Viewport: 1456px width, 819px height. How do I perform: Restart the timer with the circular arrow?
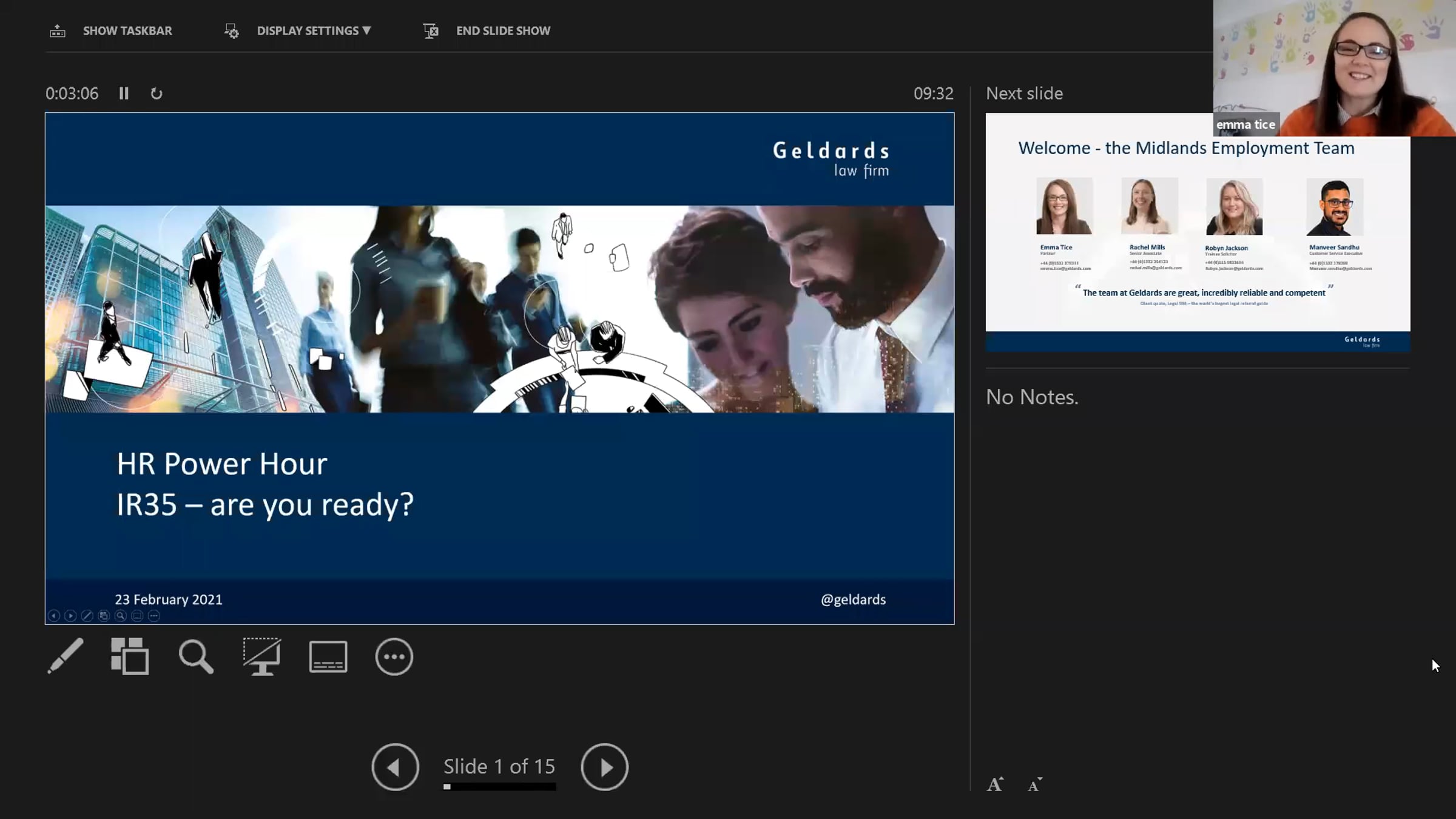click(x=157, y=93)
